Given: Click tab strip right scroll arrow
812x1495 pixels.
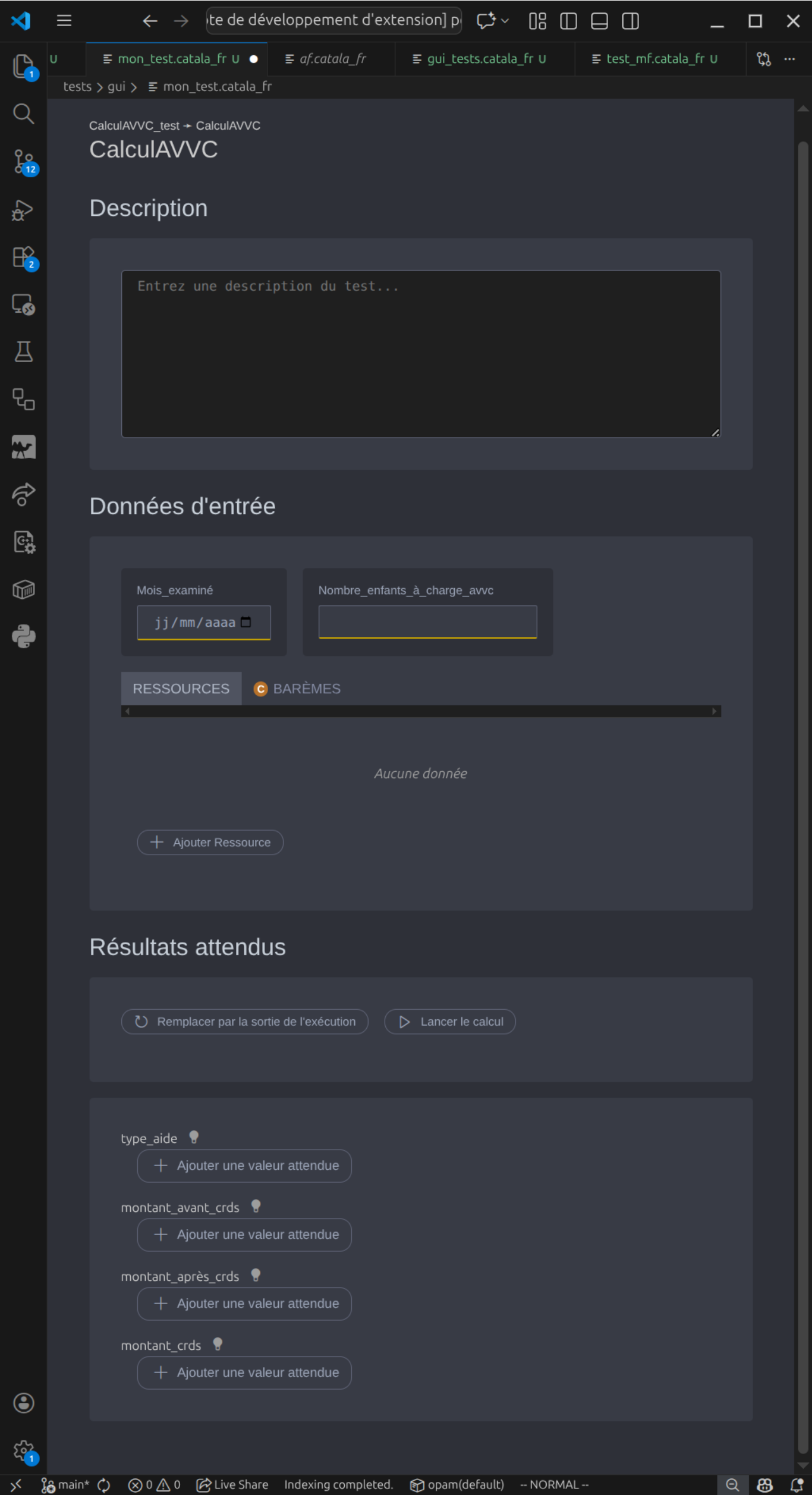Looking at the screenshot, I should tap(715, 711).
